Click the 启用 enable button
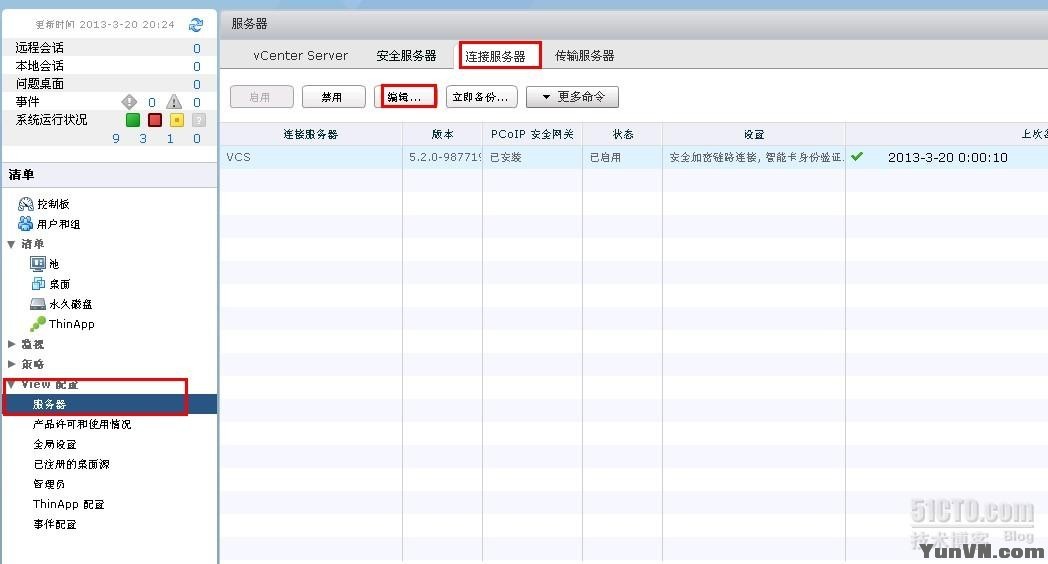Viewport: 1048px width, 564px height. click(x=261, y=97)
